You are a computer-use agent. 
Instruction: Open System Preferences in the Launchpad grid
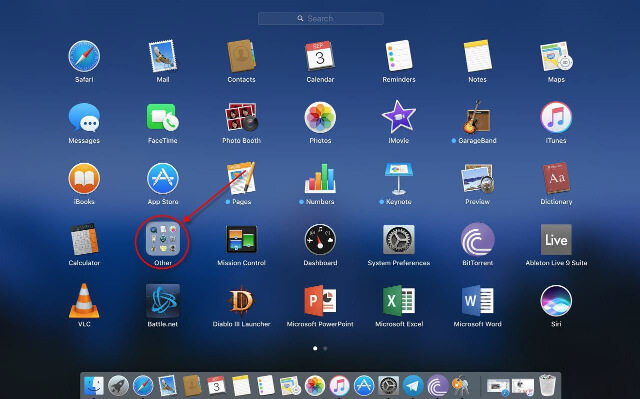(x=399, y=239)
